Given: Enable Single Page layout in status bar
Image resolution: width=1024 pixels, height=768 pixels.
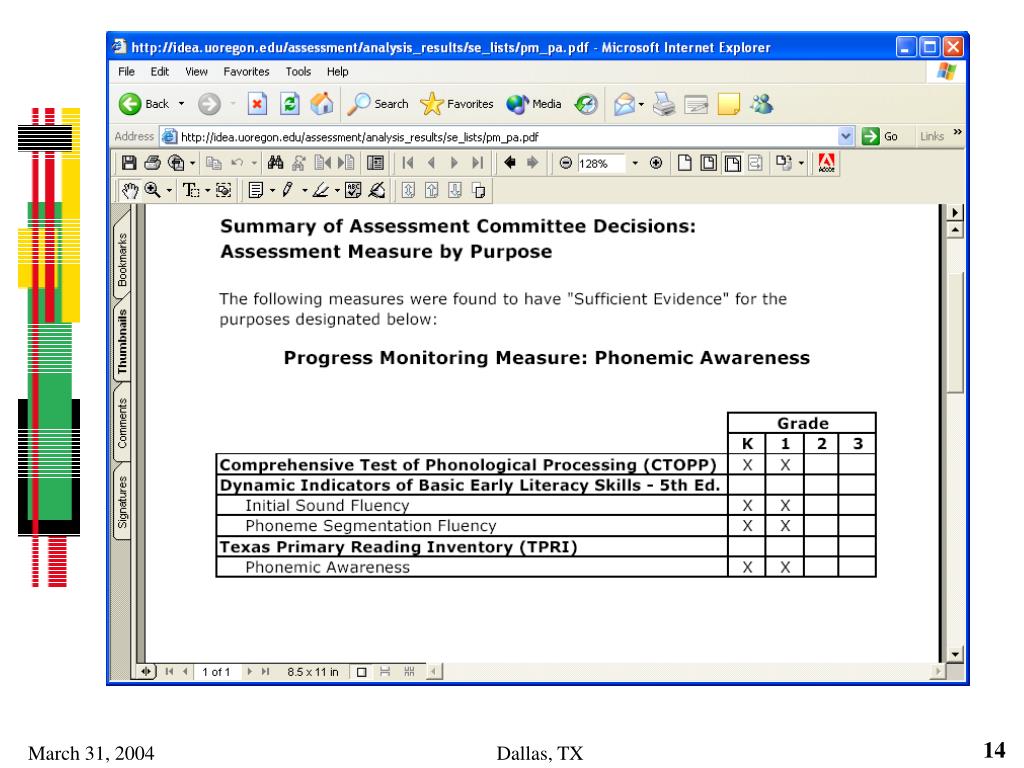Looking at the screenshot, I should pyautogui.click(x=362, y=671).
